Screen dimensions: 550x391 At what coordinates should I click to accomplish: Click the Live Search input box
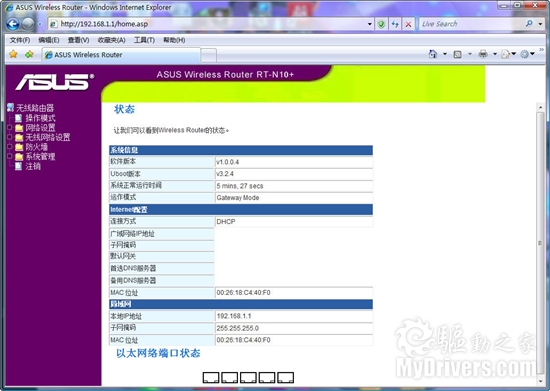coord(471,24)
